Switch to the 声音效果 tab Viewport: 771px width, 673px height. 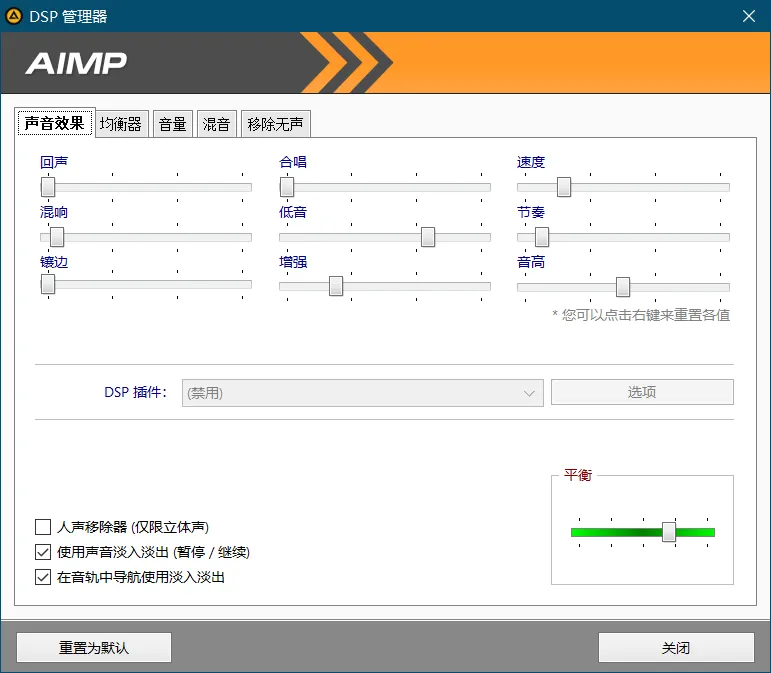[55, 123]
